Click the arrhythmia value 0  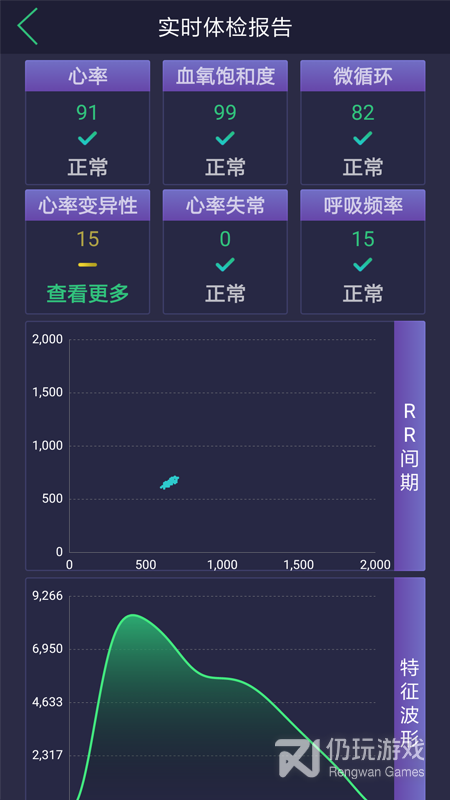tap(225, 239)
